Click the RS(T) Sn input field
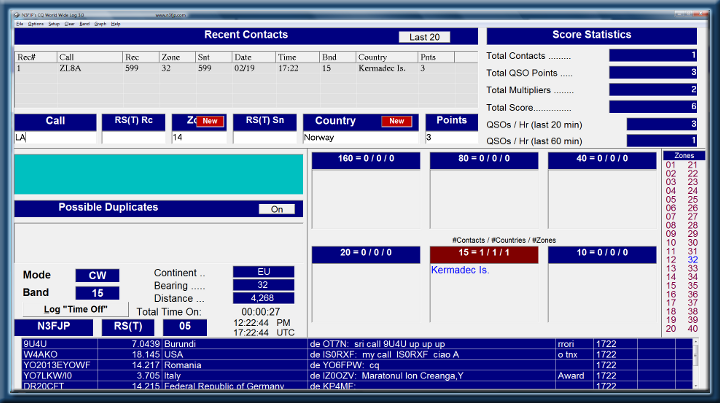 (x=265, y=138)
